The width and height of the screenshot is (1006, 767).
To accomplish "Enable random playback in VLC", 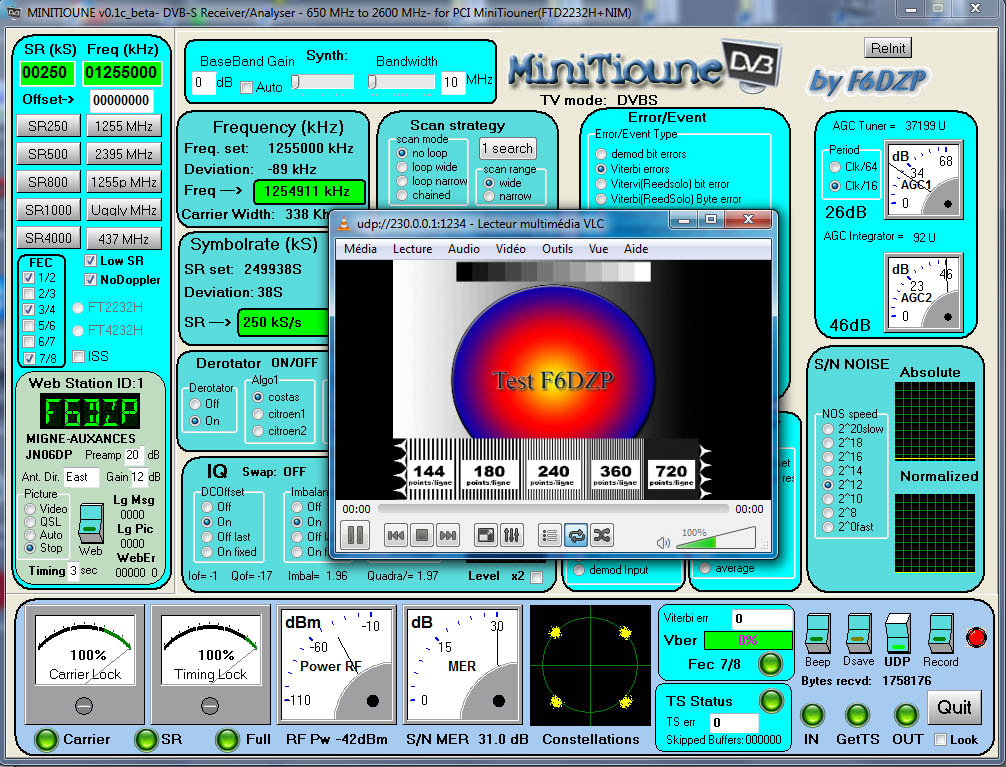I will pos(602,535).
